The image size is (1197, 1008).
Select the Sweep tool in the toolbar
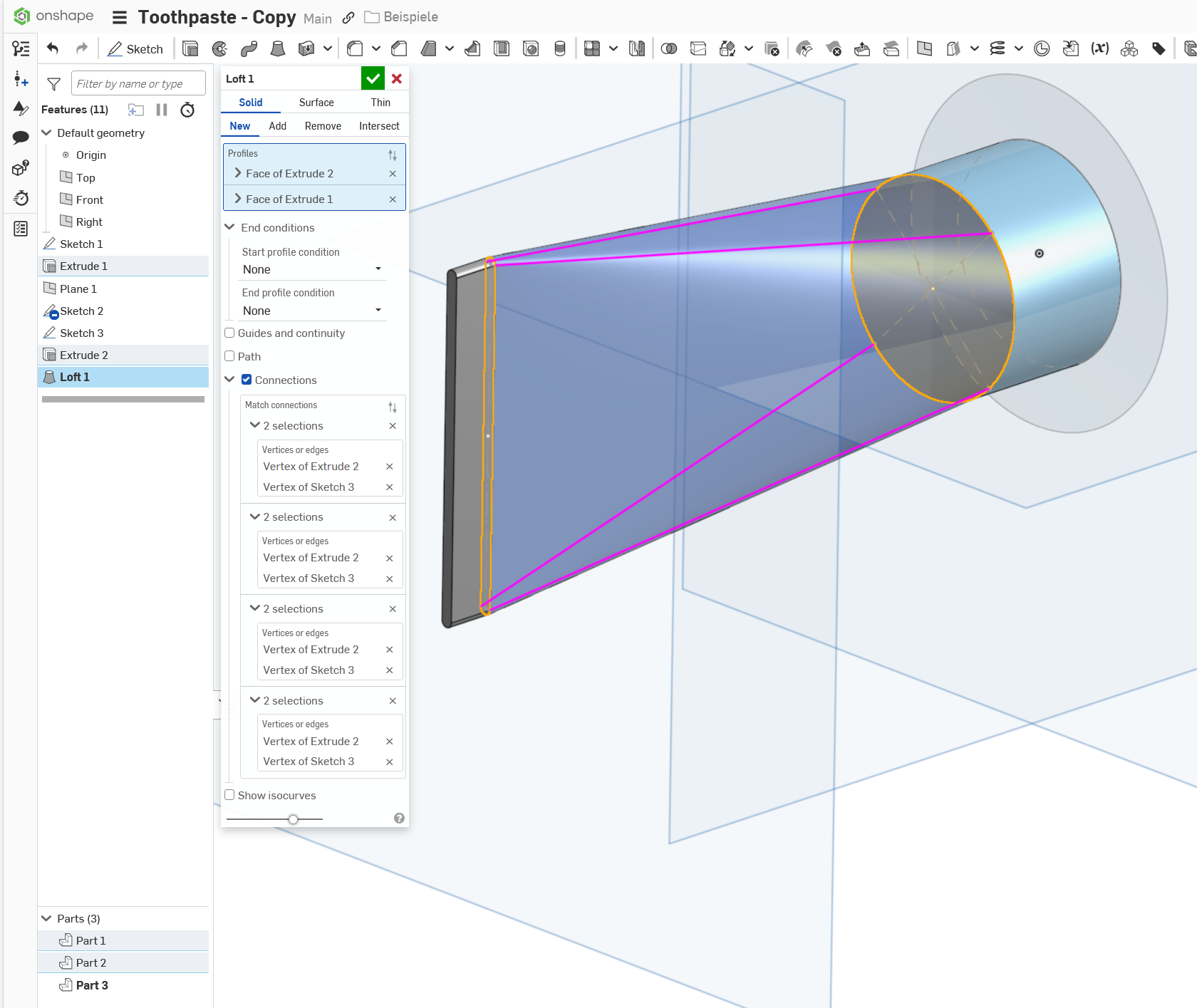click(249, 48)
